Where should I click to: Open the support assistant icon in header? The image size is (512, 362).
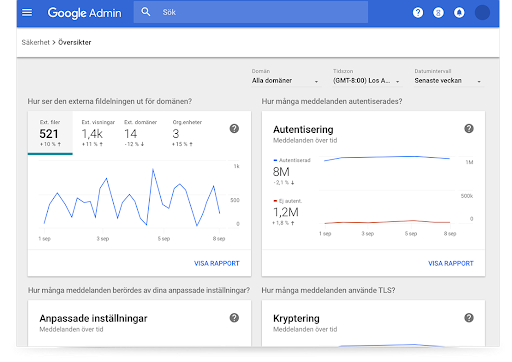point(438,13)
